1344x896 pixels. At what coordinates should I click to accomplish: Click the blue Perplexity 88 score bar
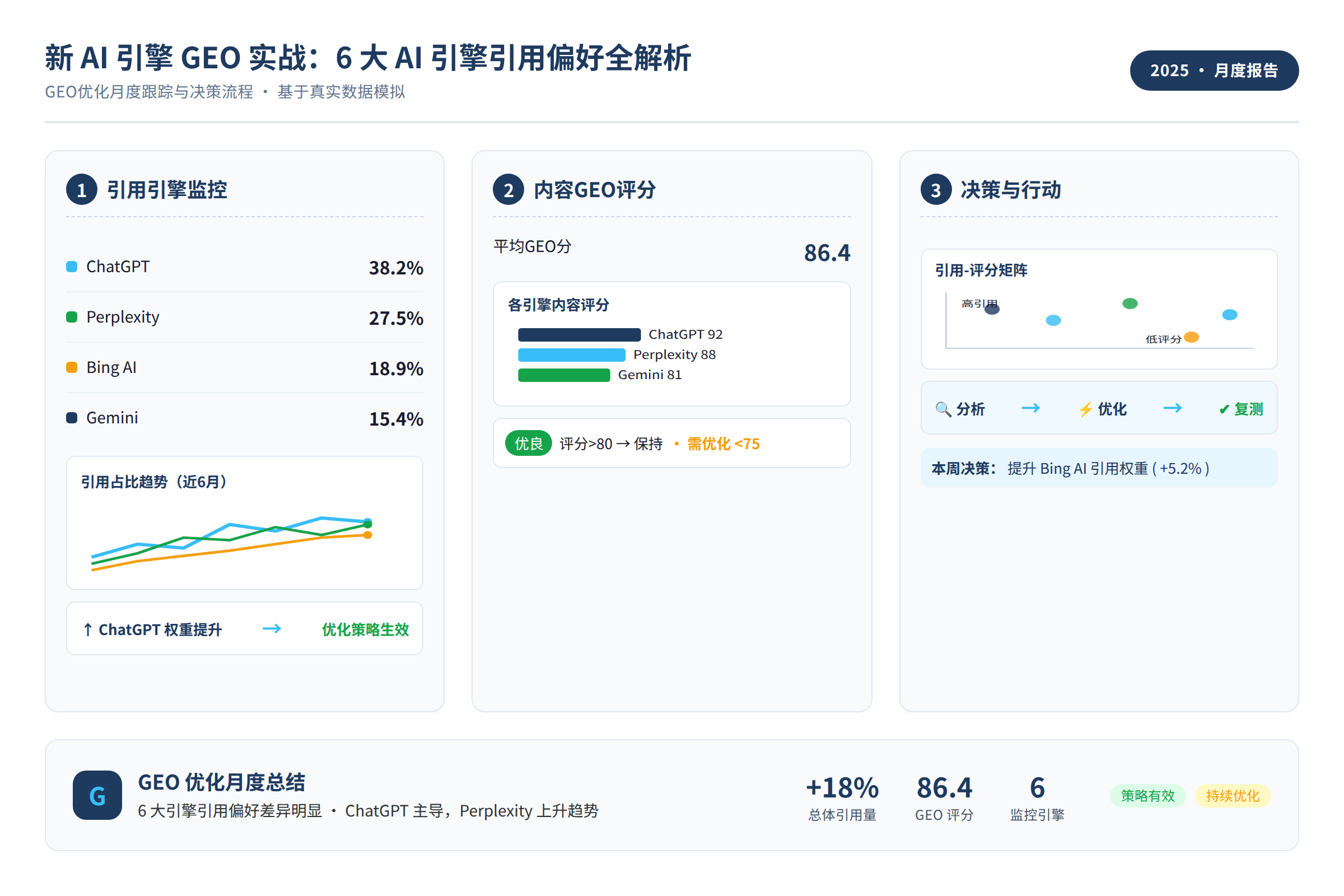pos(572,355)
